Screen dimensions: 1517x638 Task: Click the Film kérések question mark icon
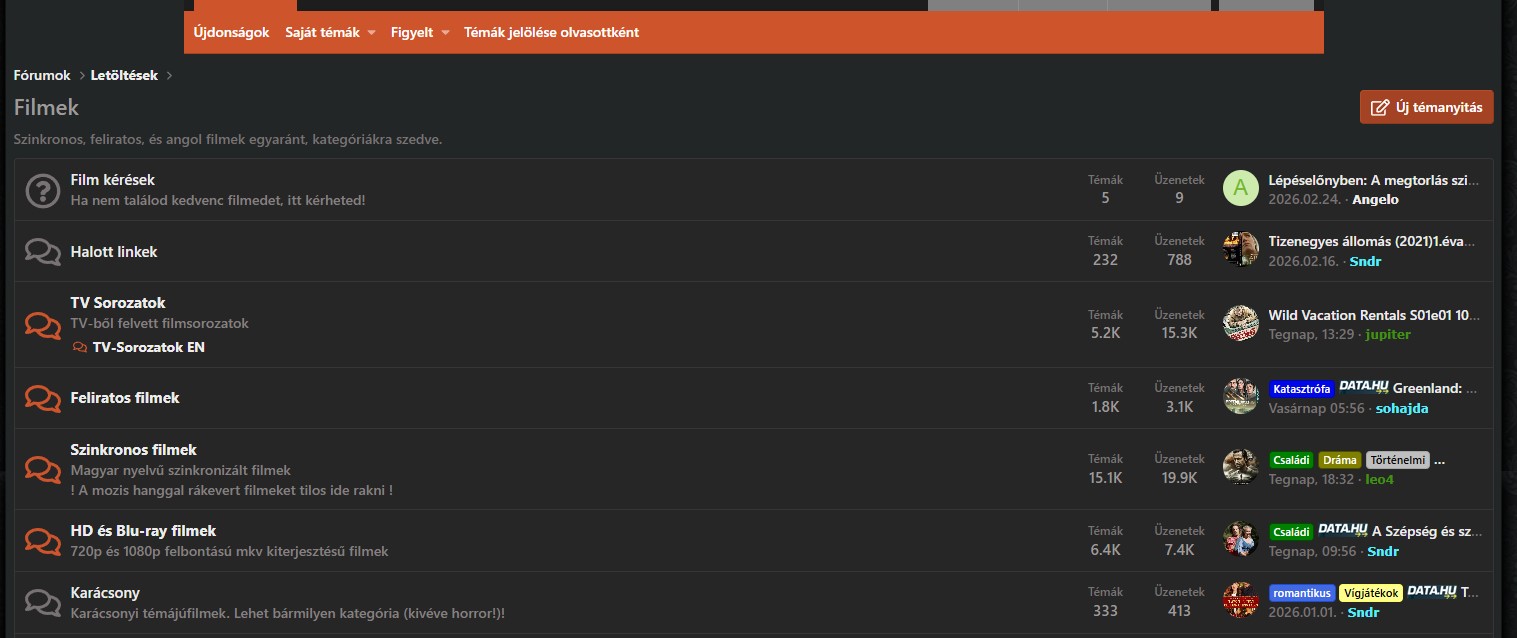(x=42, y=190)
